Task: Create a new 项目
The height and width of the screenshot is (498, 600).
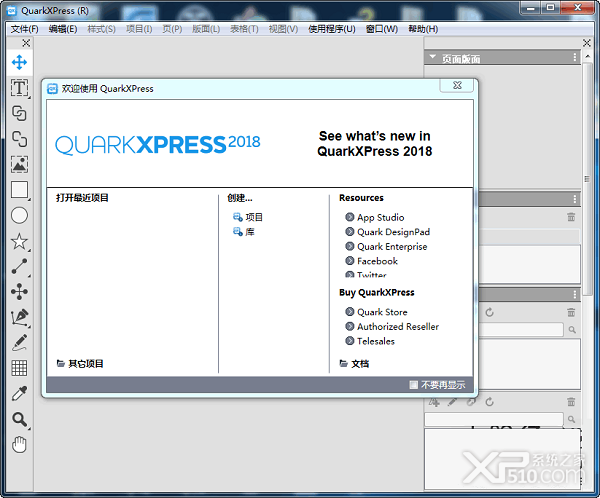Action: coord(248,217)
